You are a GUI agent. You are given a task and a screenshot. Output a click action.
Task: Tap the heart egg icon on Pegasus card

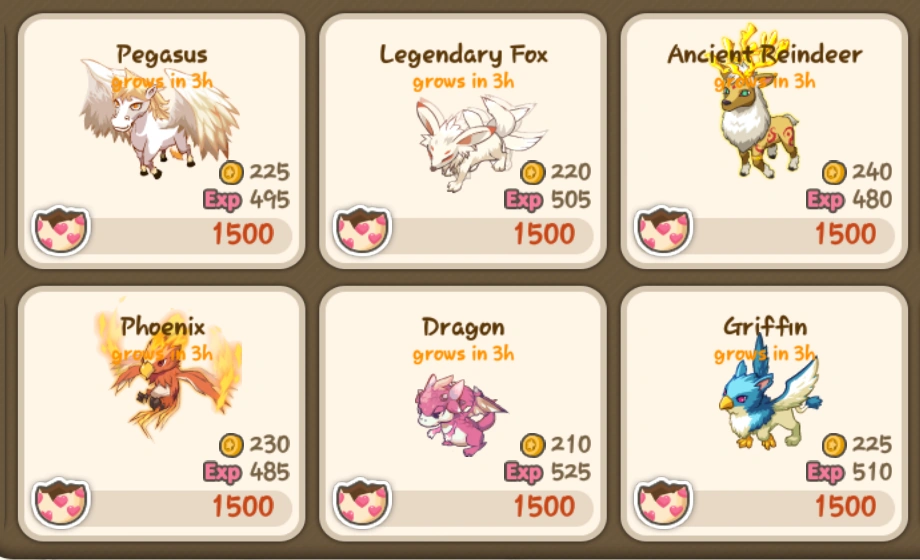pyautogui.click(x=60, y=230)
